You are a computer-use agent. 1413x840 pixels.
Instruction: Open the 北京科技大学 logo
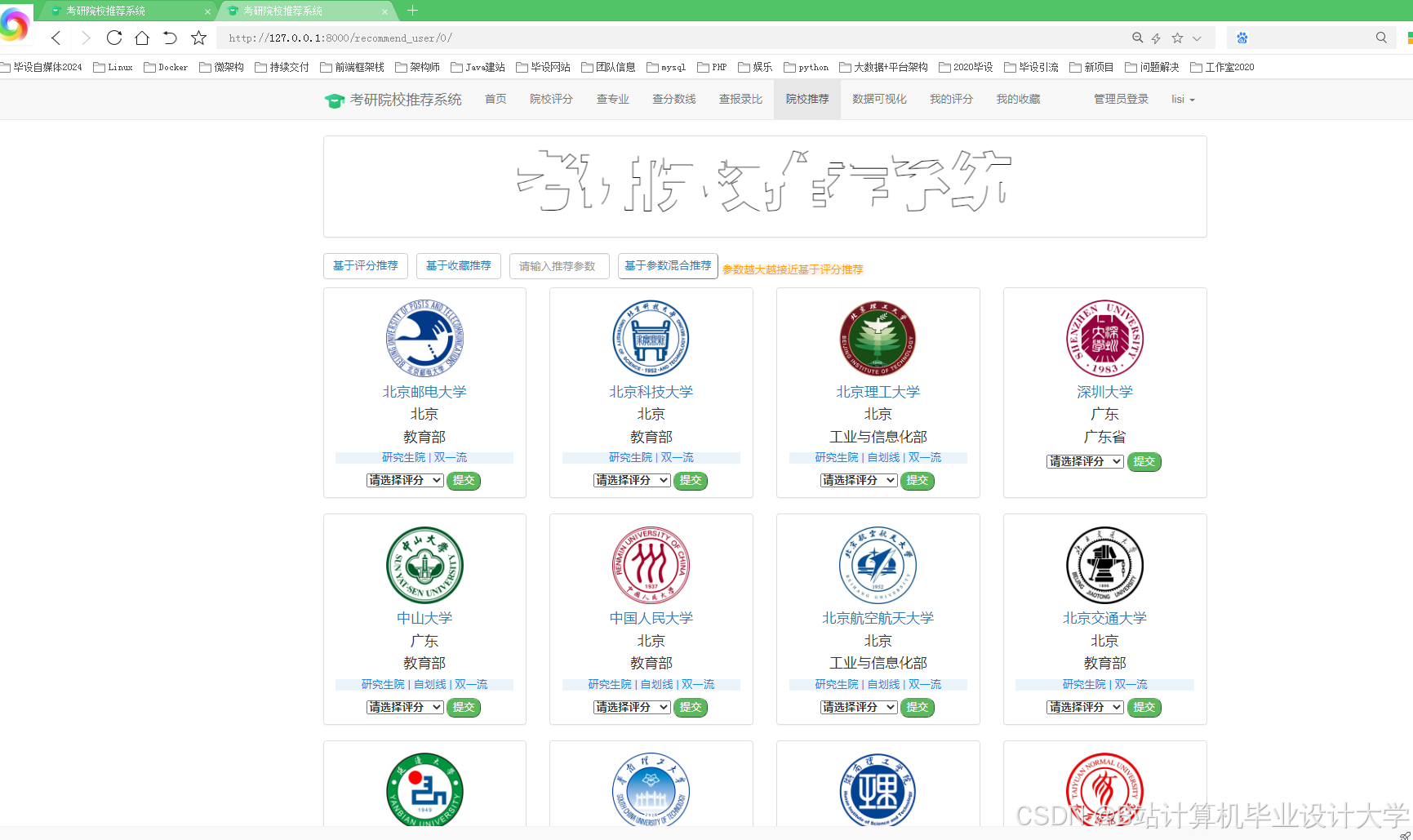[651, 338]
